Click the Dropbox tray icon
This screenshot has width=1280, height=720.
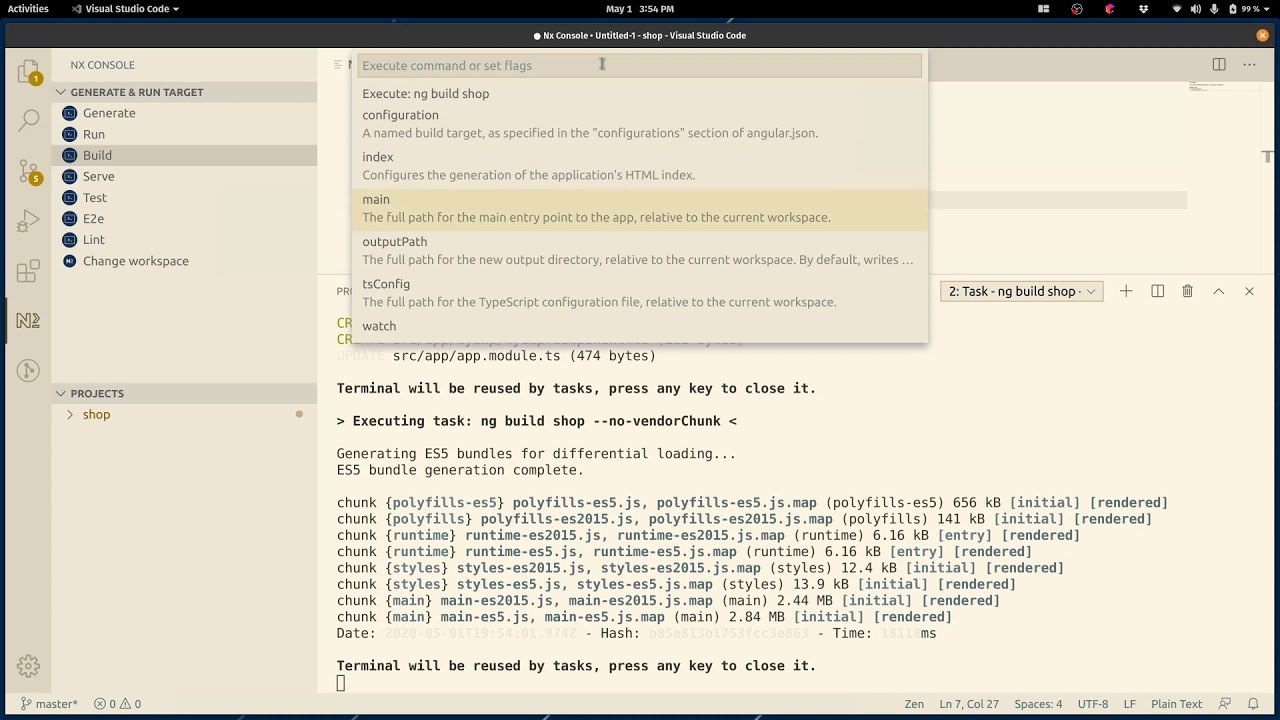coord(1143,9)
